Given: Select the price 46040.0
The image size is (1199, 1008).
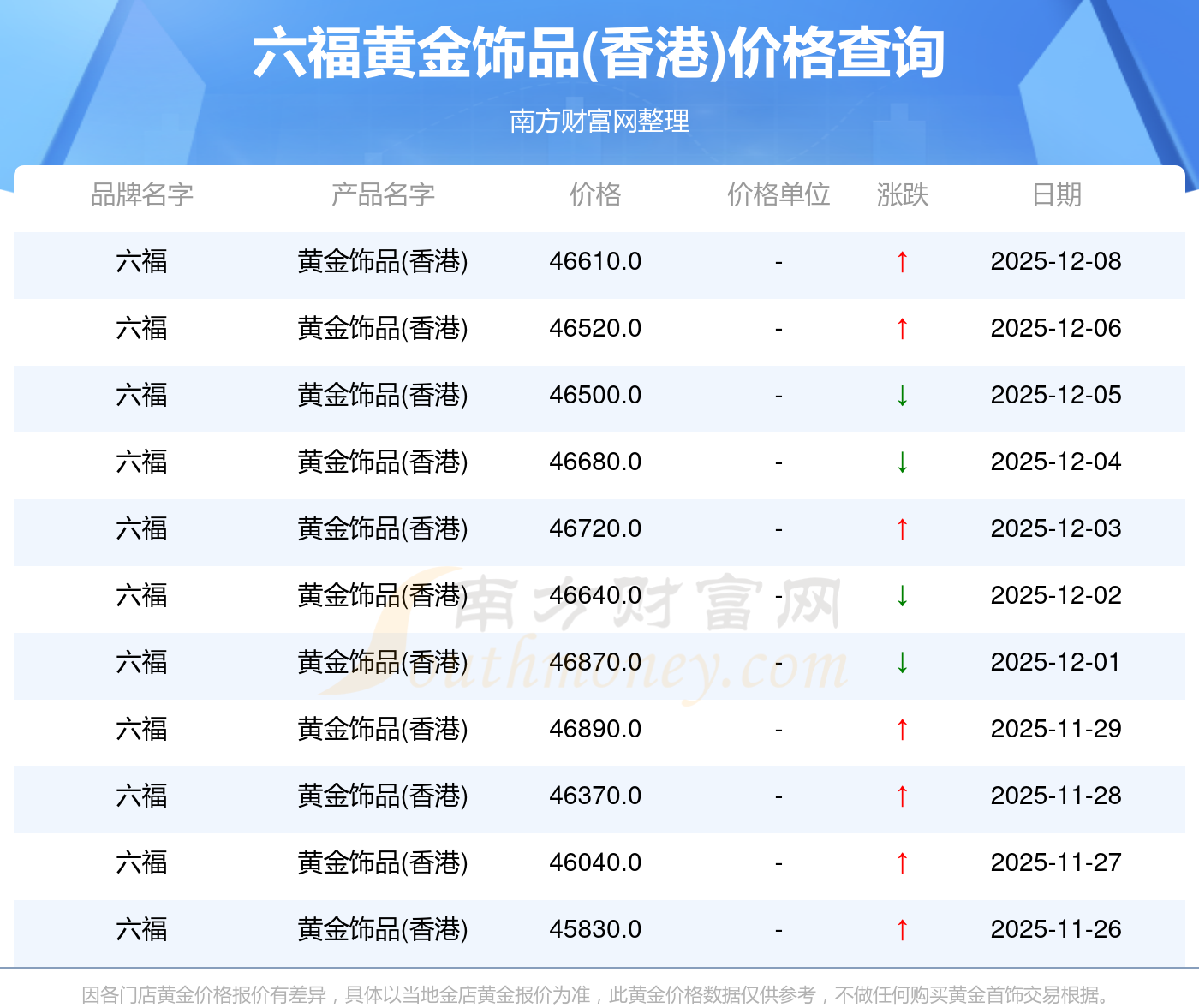Looking at the screenshot, I should pos(595,862).
